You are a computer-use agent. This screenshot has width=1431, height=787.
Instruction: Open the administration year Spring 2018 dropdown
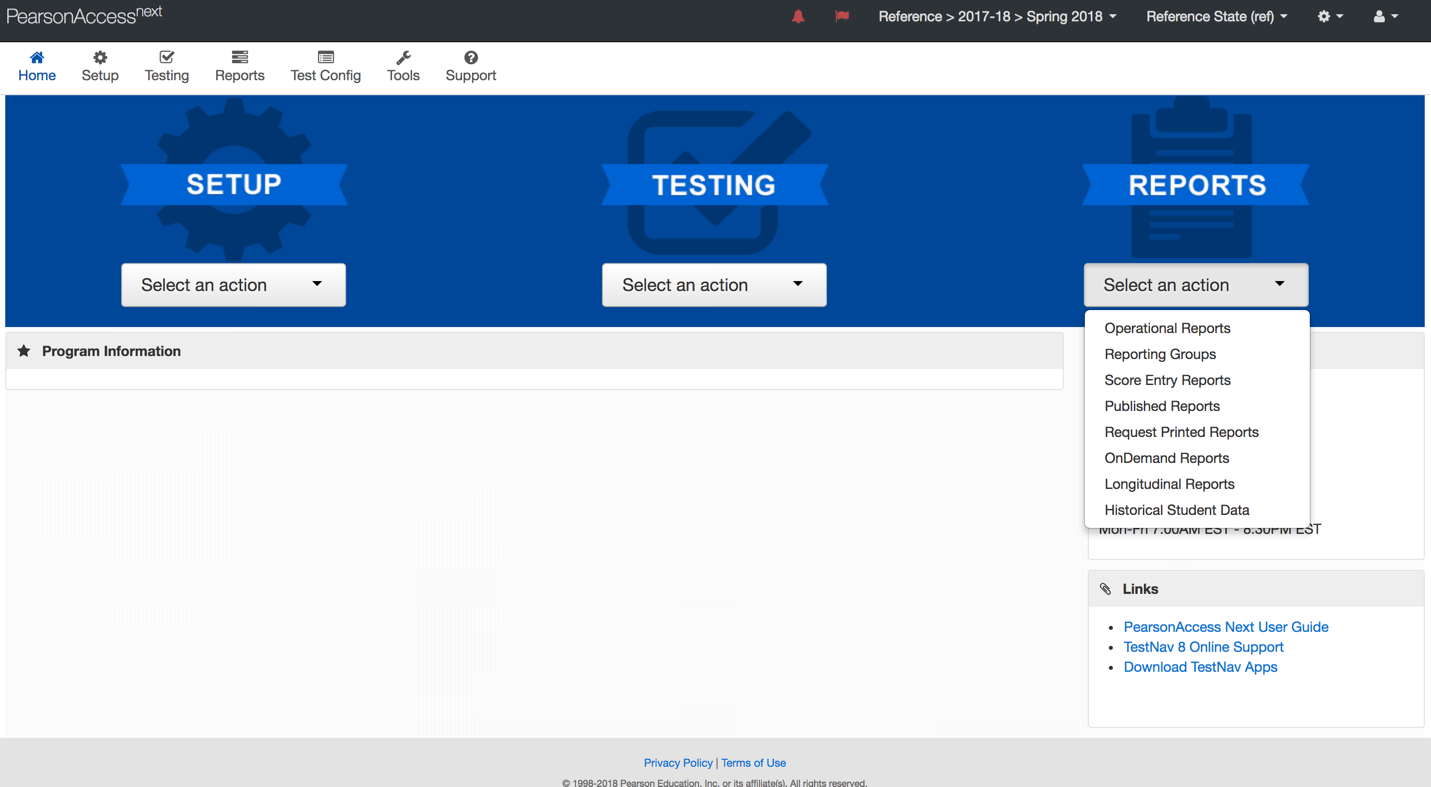[x=997, y=17]
